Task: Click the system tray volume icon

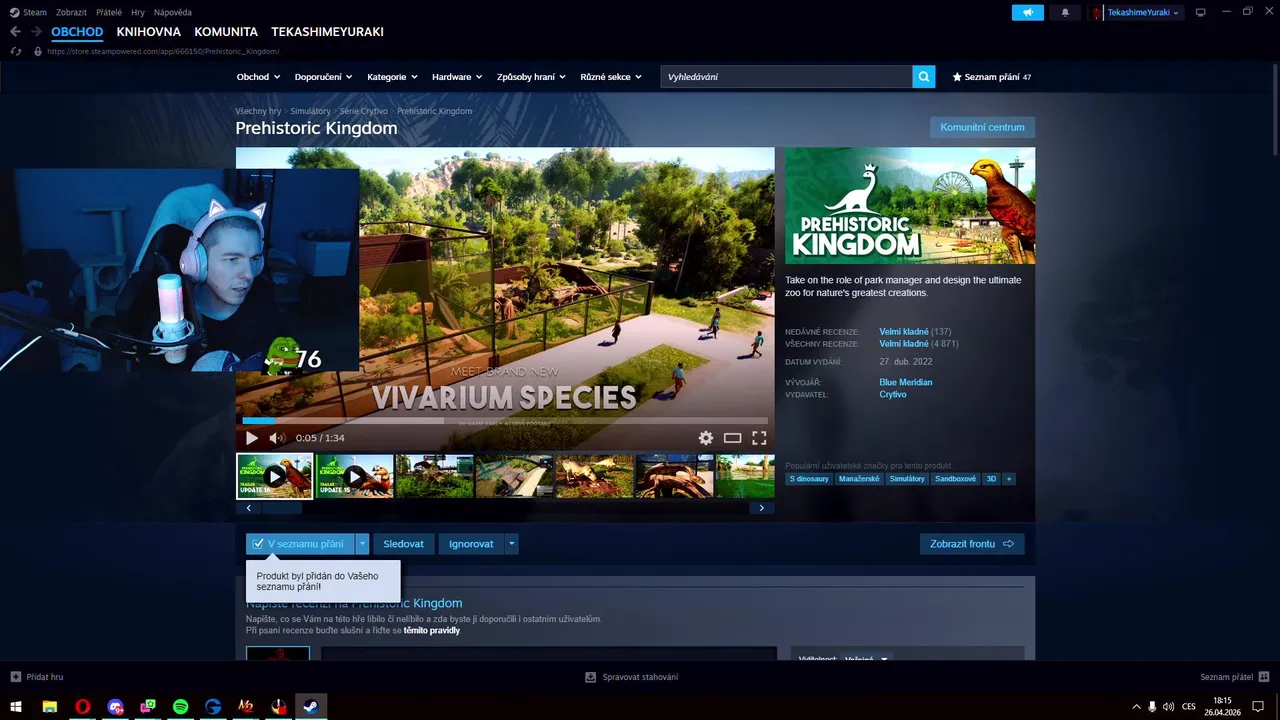Action: [x=1169, y=707]
